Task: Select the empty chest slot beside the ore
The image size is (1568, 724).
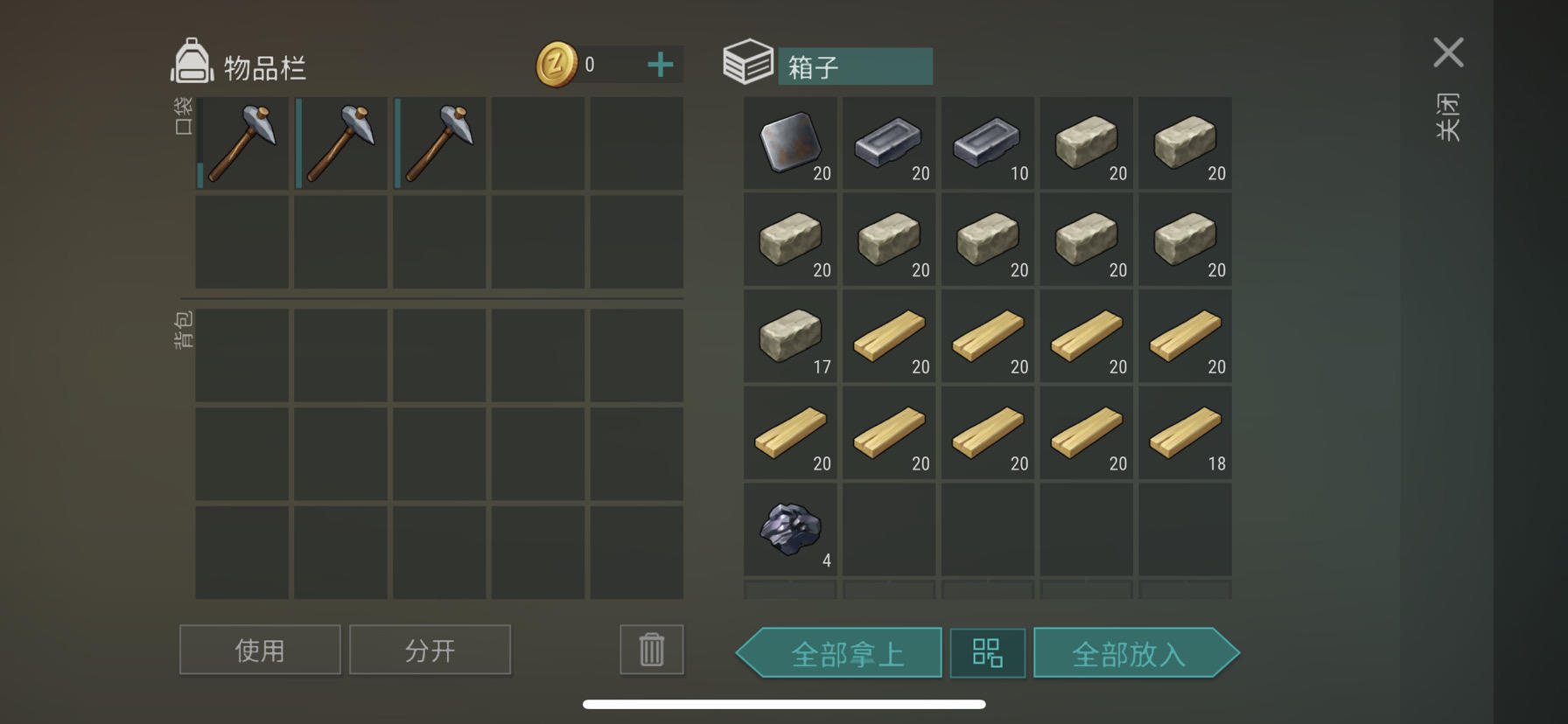Action: point(889,530)
